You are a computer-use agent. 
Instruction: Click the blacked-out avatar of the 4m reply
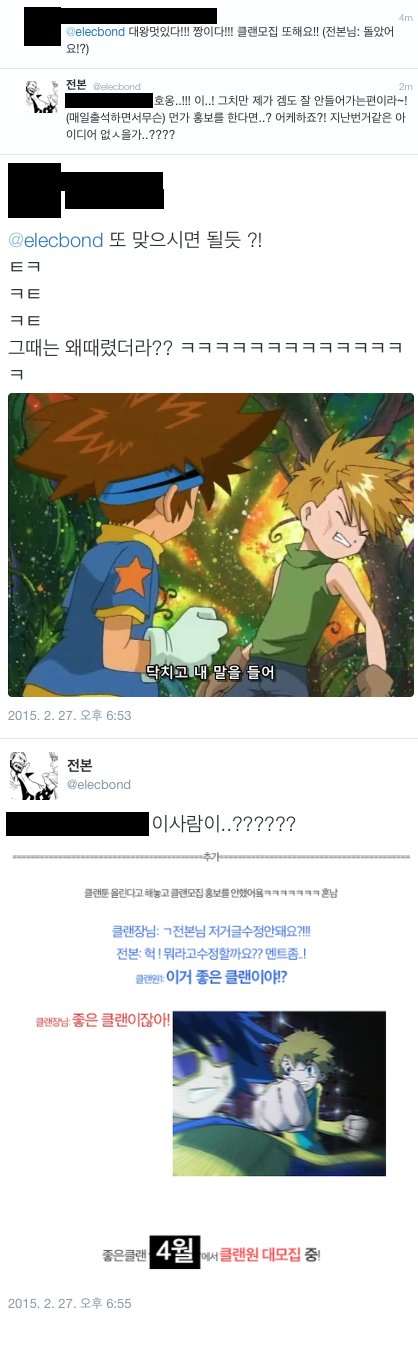(41, 25)
